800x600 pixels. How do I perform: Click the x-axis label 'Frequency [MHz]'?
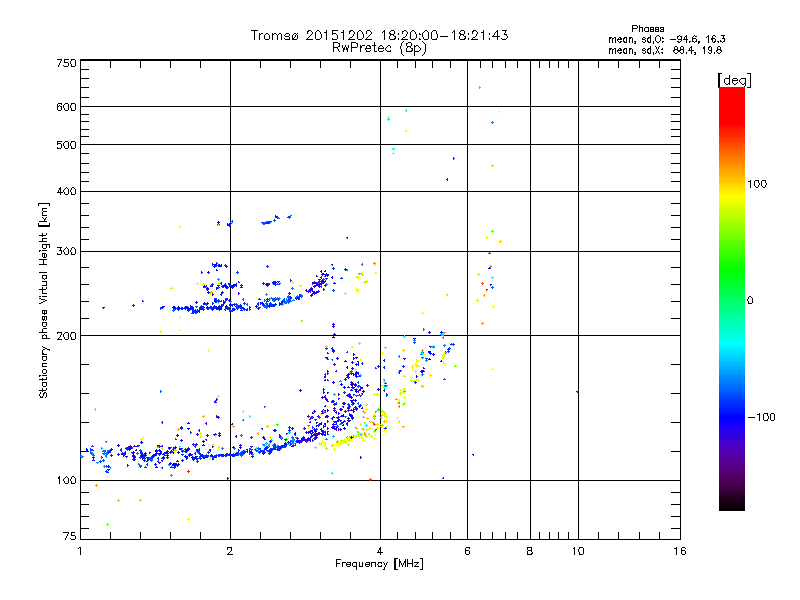[379, 564]
